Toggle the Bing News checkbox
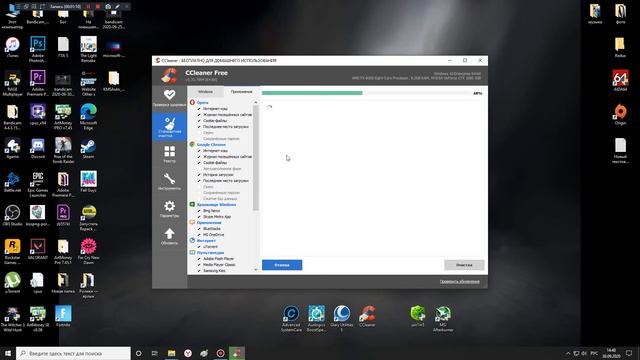Image resolution: width=640 pixels, height=360 pixels. (199, 211)
